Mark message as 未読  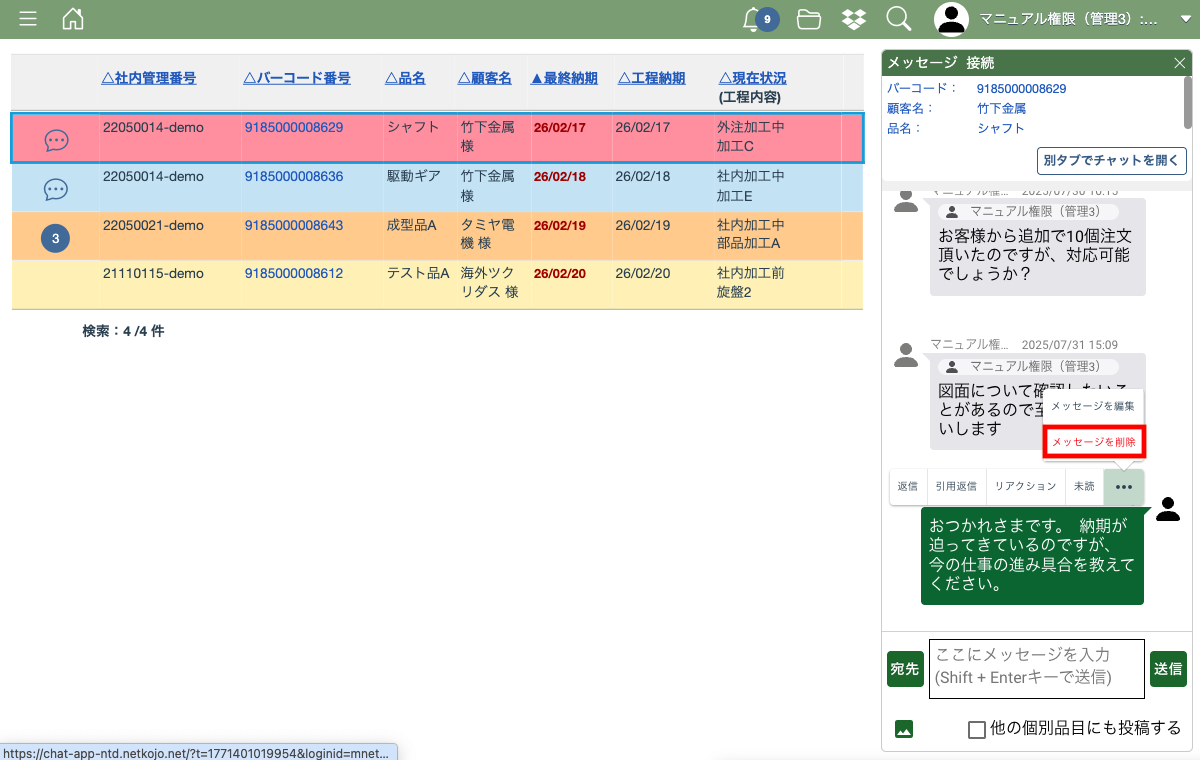1084,487
